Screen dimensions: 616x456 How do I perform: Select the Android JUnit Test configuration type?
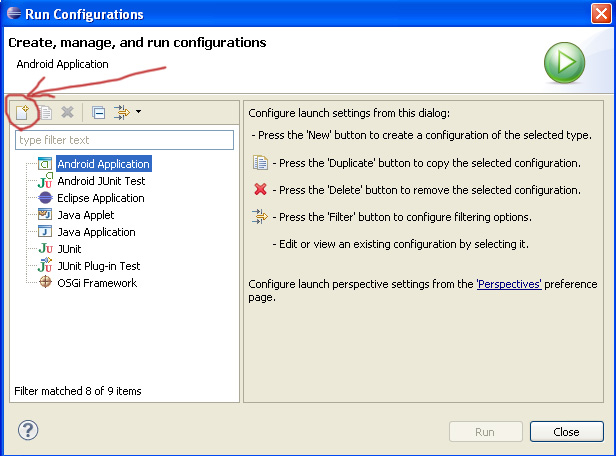(100, 181)
